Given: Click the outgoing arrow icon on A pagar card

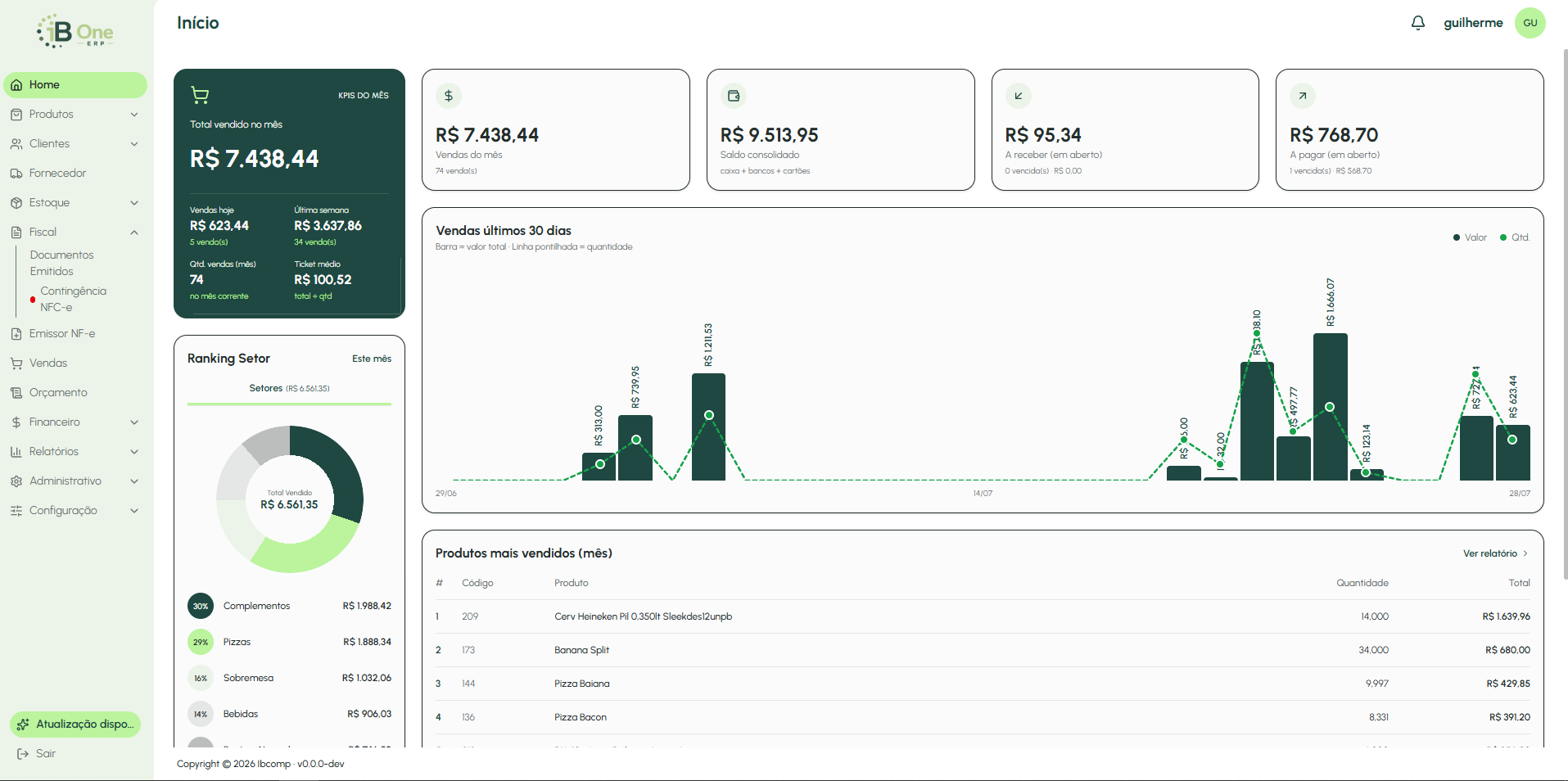Looking at the screenshot, I should coord(1303,96).
